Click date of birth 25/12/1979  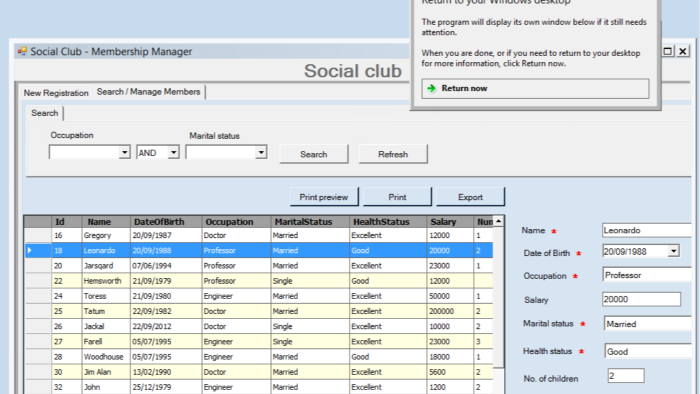(x=166, y=387)
